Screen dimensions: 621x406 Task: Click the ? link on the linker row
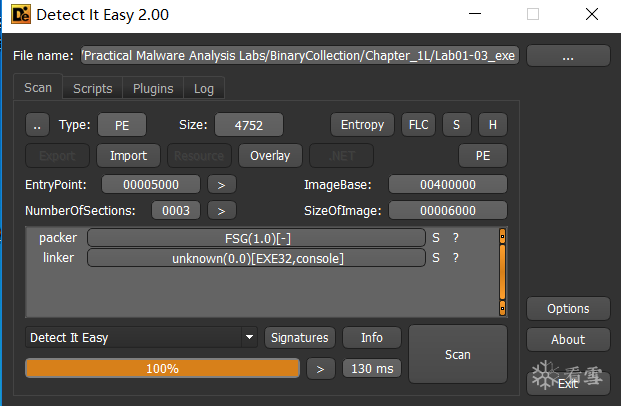[456, 258]
